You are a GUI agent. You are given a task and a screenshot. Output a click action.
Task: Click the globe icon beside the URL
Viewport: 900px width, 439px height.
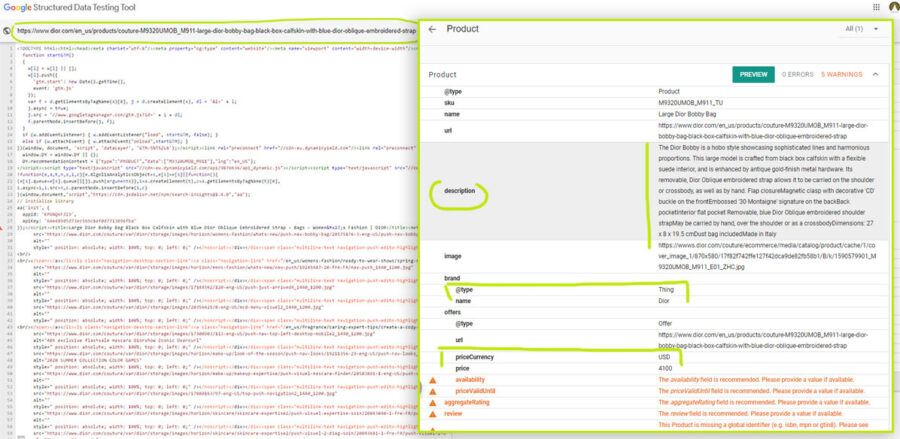pos(6,32)
